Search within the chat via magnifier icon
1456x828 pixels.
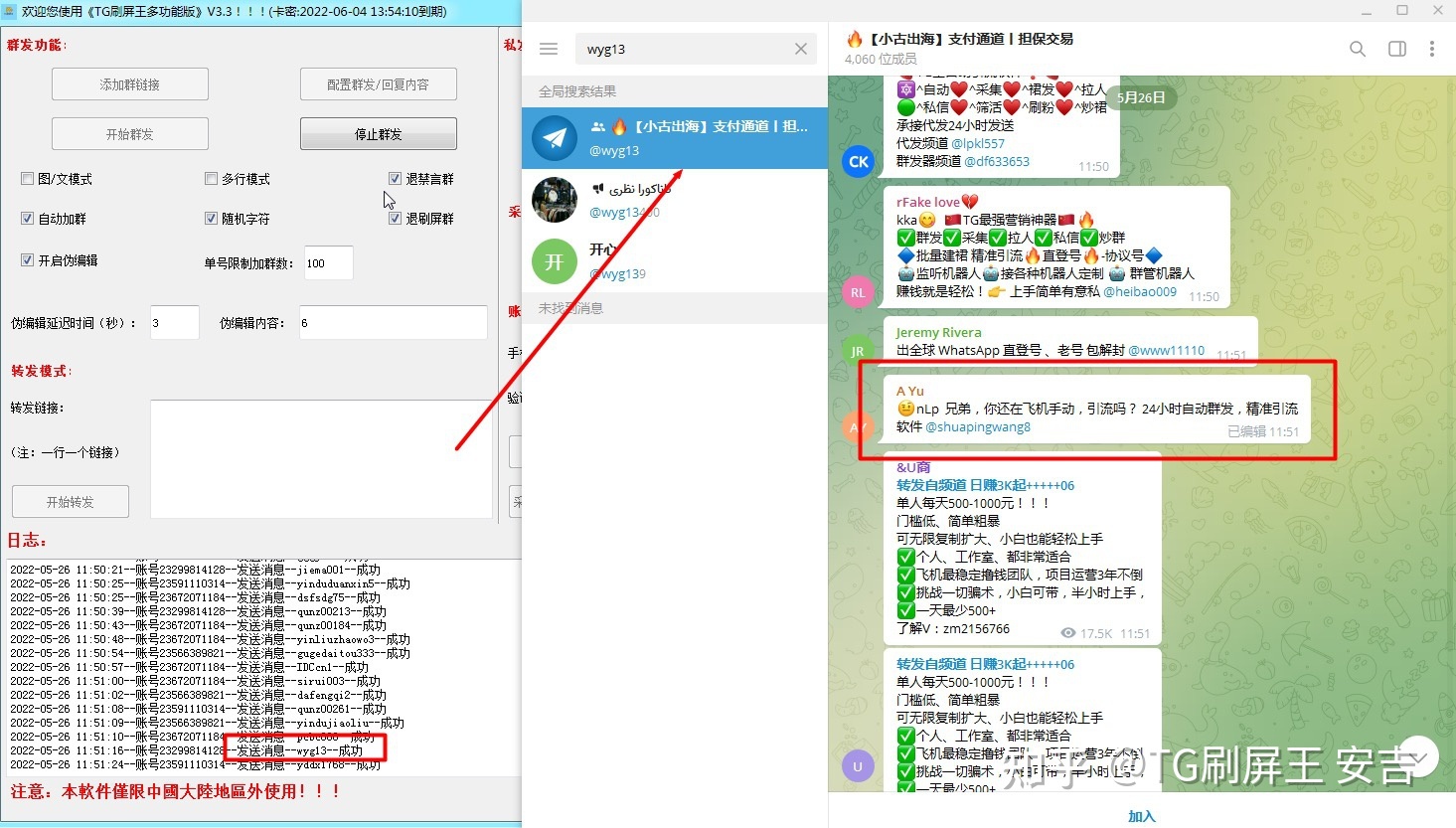1358,49
